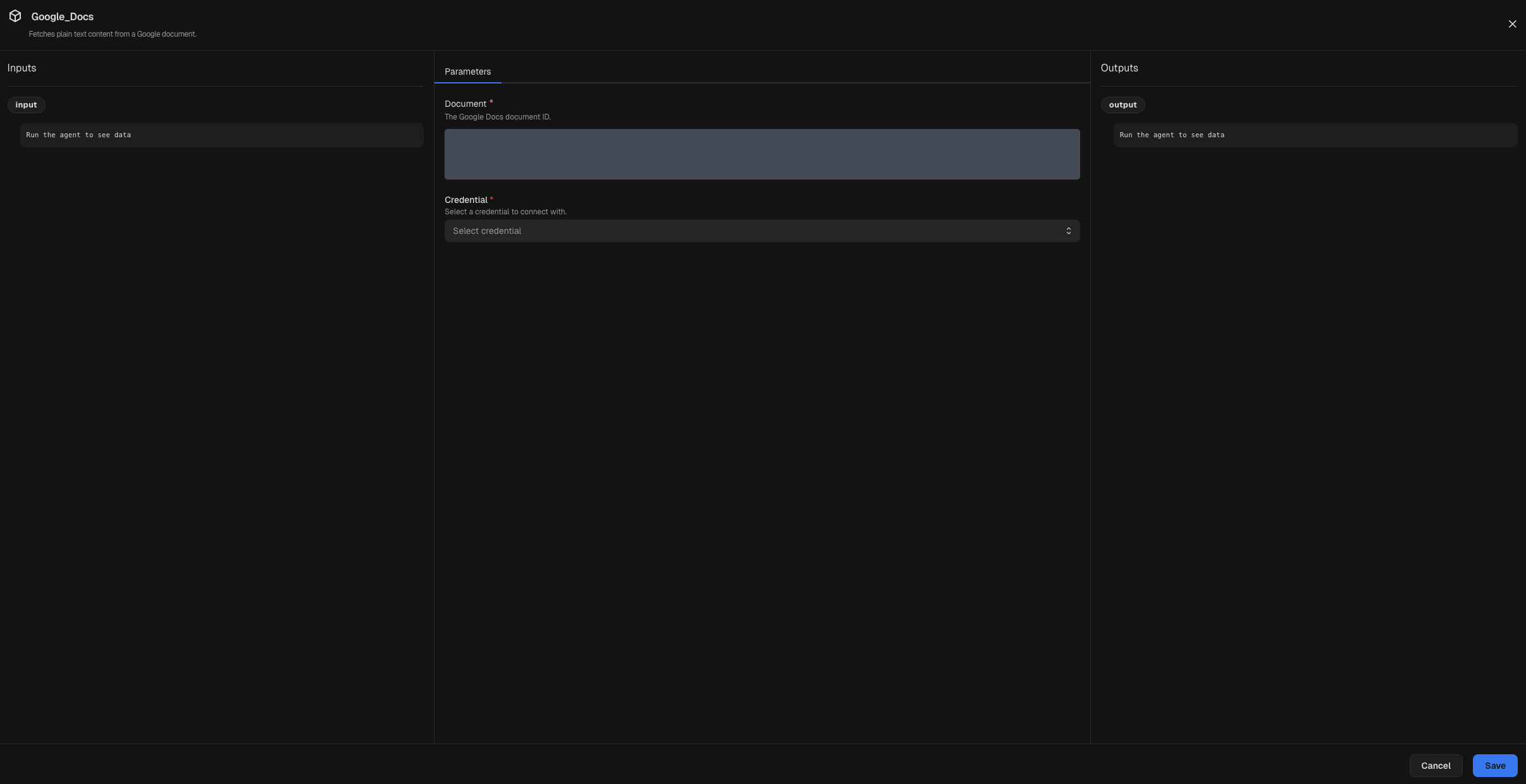Image resolution: width=1526 pixels, height=784 pixels.
Task: Click the output badge pill
Action: pos(1122,104)
